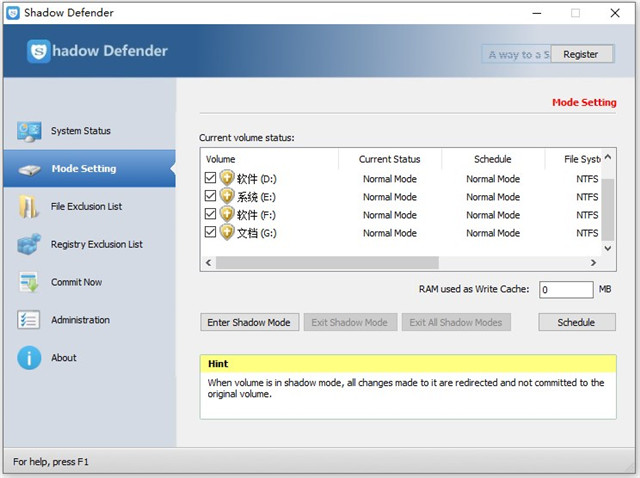Viewport: 640px width, 478px height.
Task: Open File Exclusion List section
Action: pos(89,207)
